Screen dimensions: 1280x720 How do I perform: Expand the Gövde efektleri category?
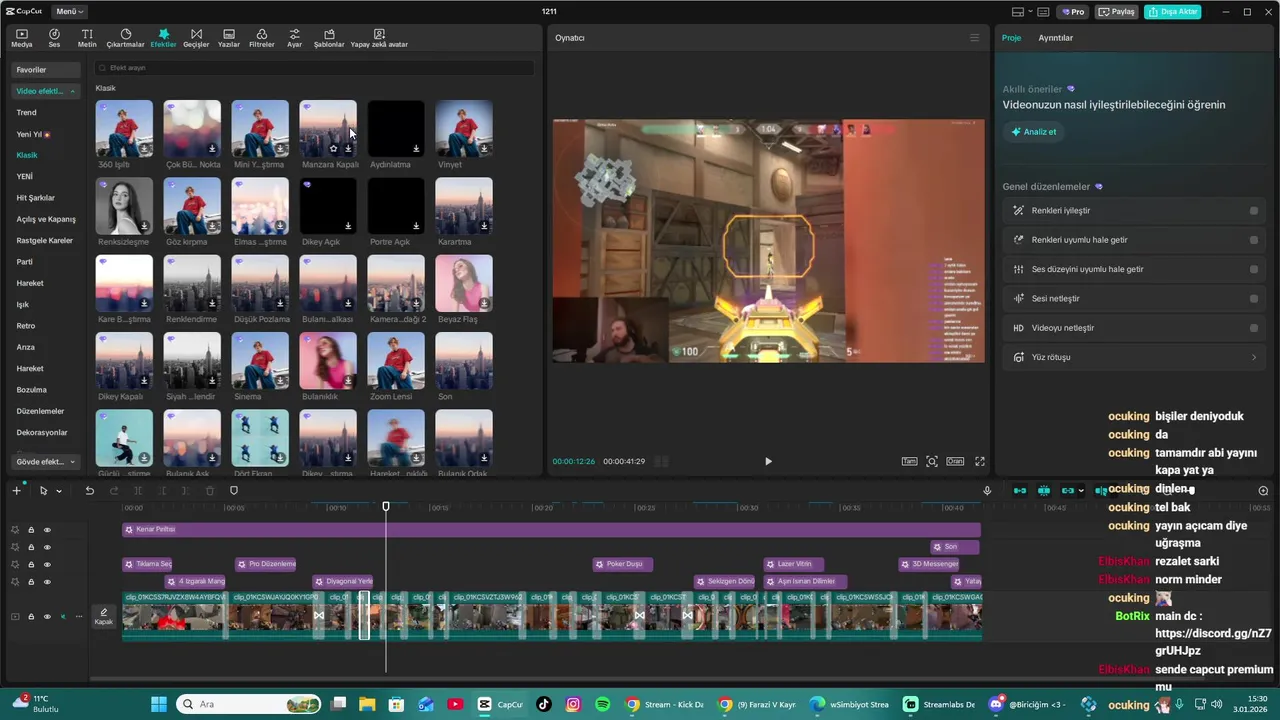(x=45, y=462)
